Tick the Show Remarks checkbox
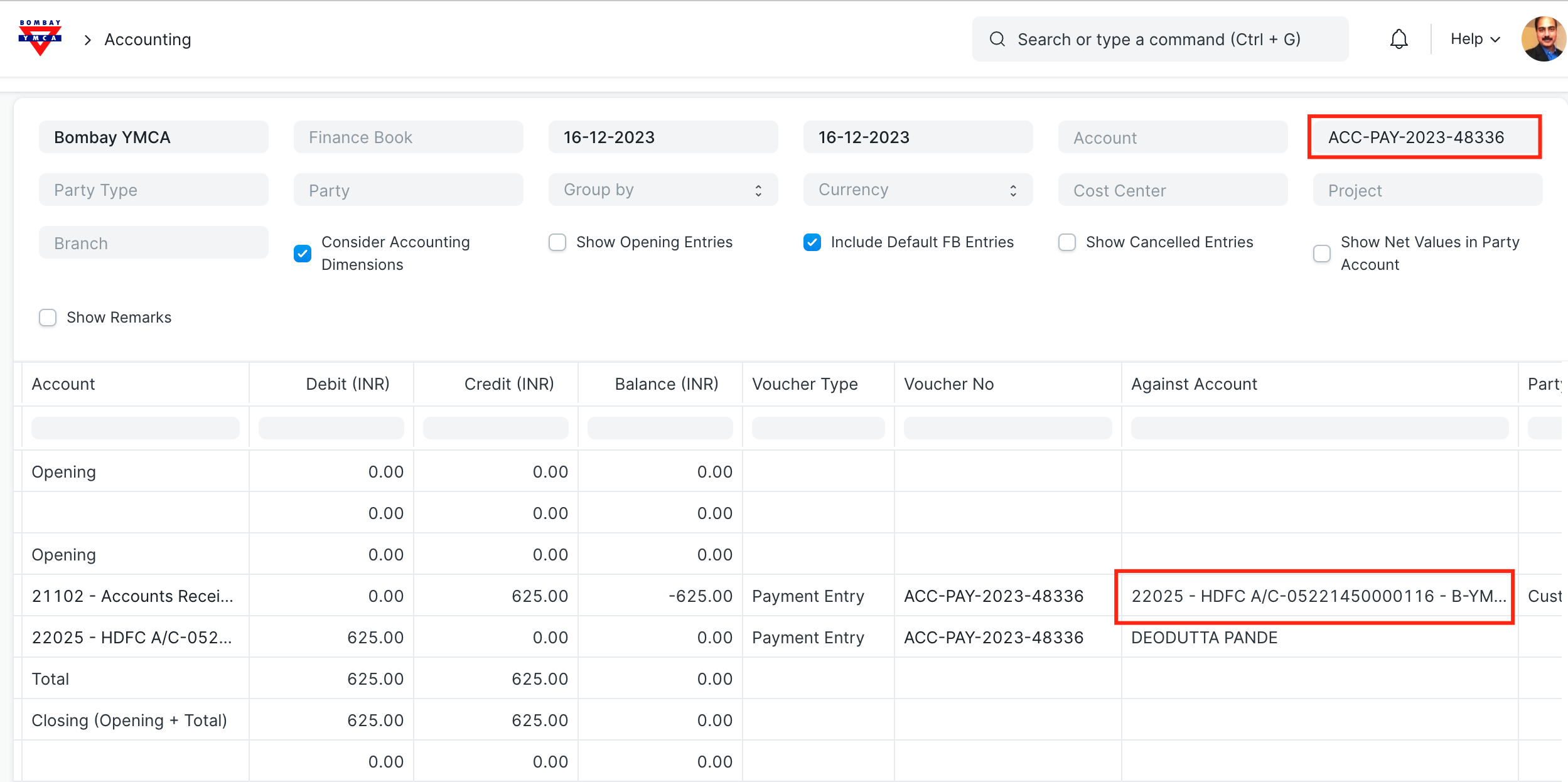 tap(48, 318)
